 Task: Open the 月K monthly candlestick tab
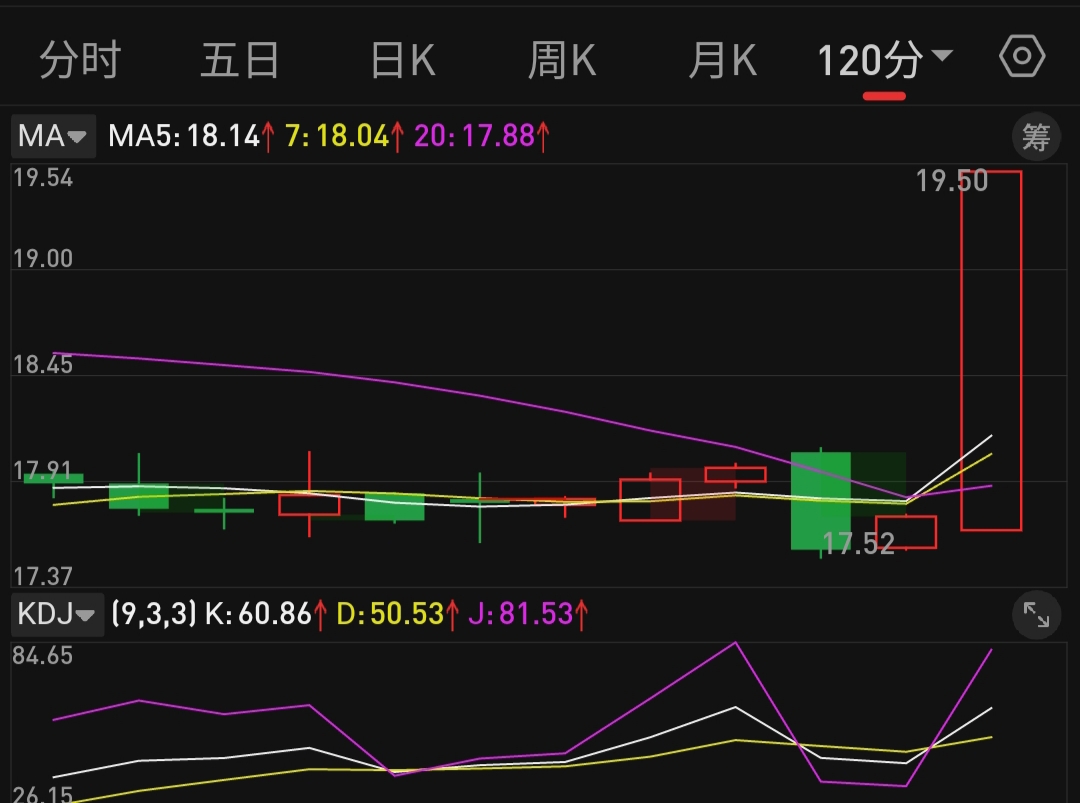723,60
